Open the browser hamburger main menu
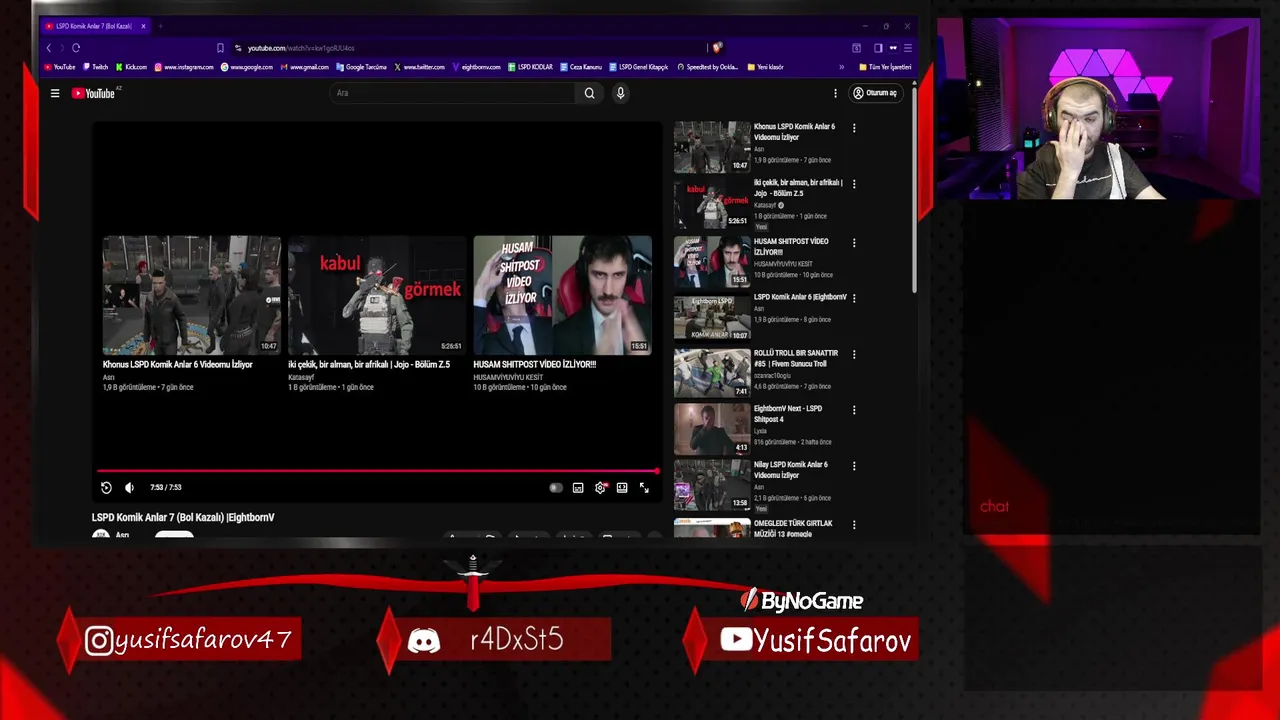The width and height of the screenshot is (1280, 720). click(x=907, y=48)
